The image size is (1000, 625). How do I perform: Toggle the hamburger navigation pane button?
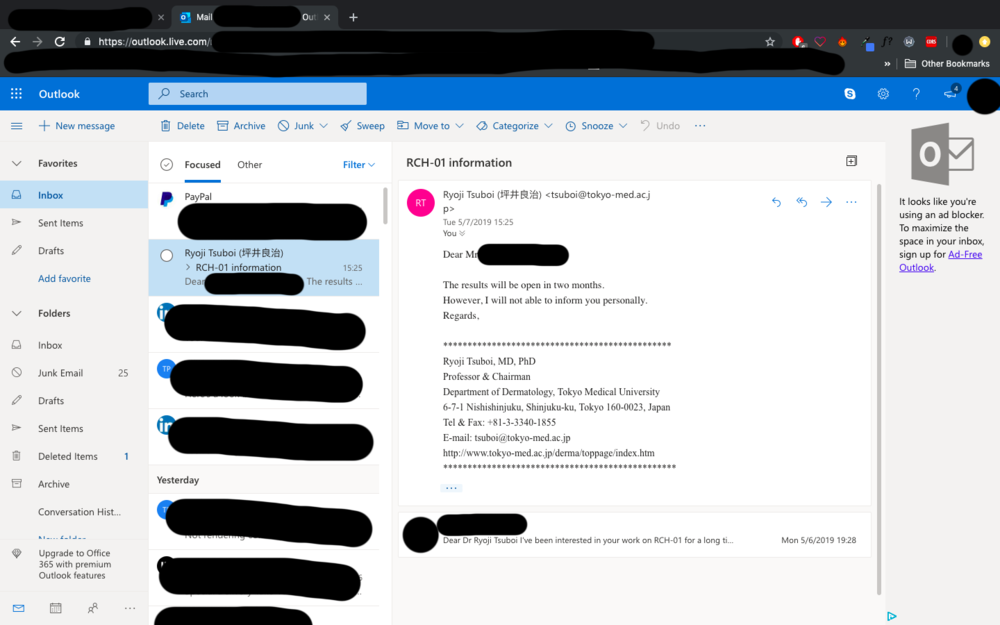(x=16, y=126)
